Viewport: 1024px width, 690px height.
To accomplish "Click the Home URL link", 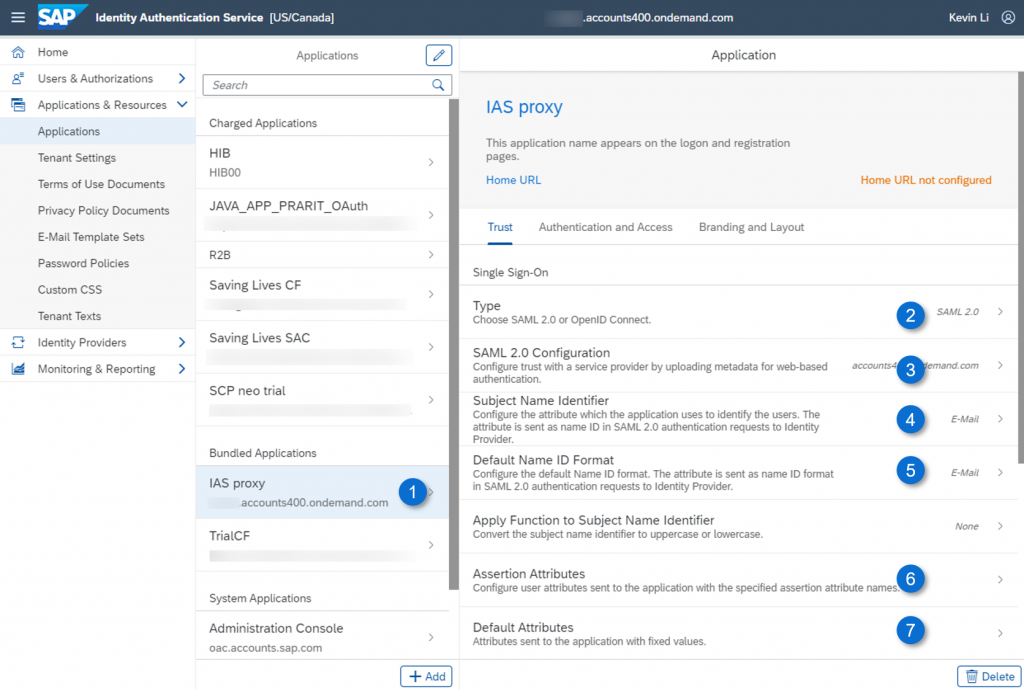I will point(513,180).
